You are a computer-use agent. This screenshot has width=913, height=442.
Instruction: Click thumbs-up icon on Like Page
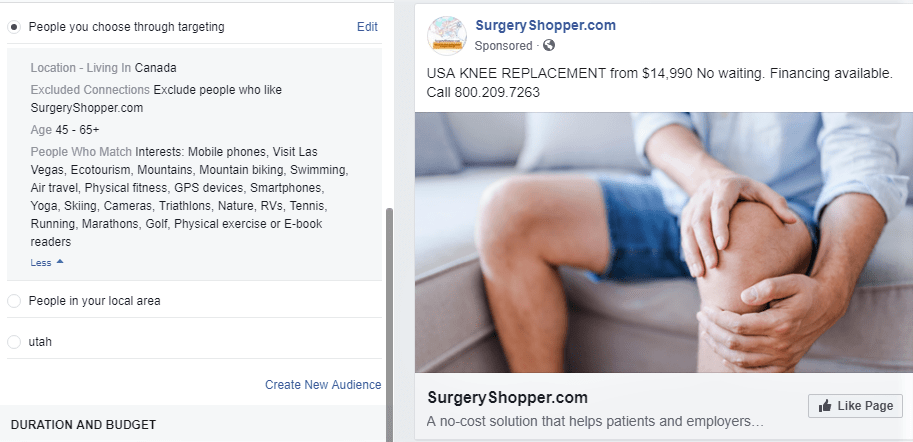coord(824,406)
